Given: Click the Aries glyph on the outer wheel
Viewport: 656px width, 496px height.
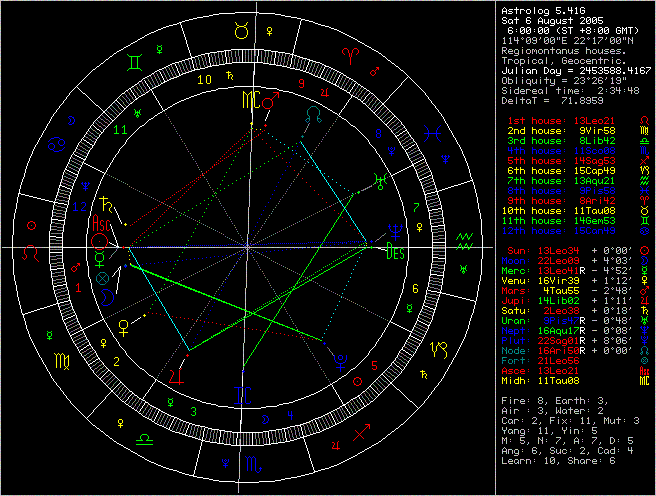Looking at the screenshot, I should 349,52.
